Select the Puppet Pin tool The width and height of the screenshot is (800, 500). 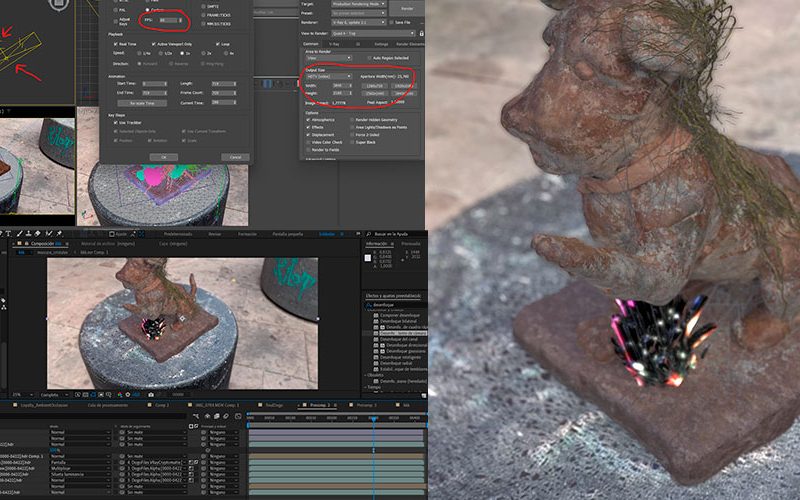point(59,233)
